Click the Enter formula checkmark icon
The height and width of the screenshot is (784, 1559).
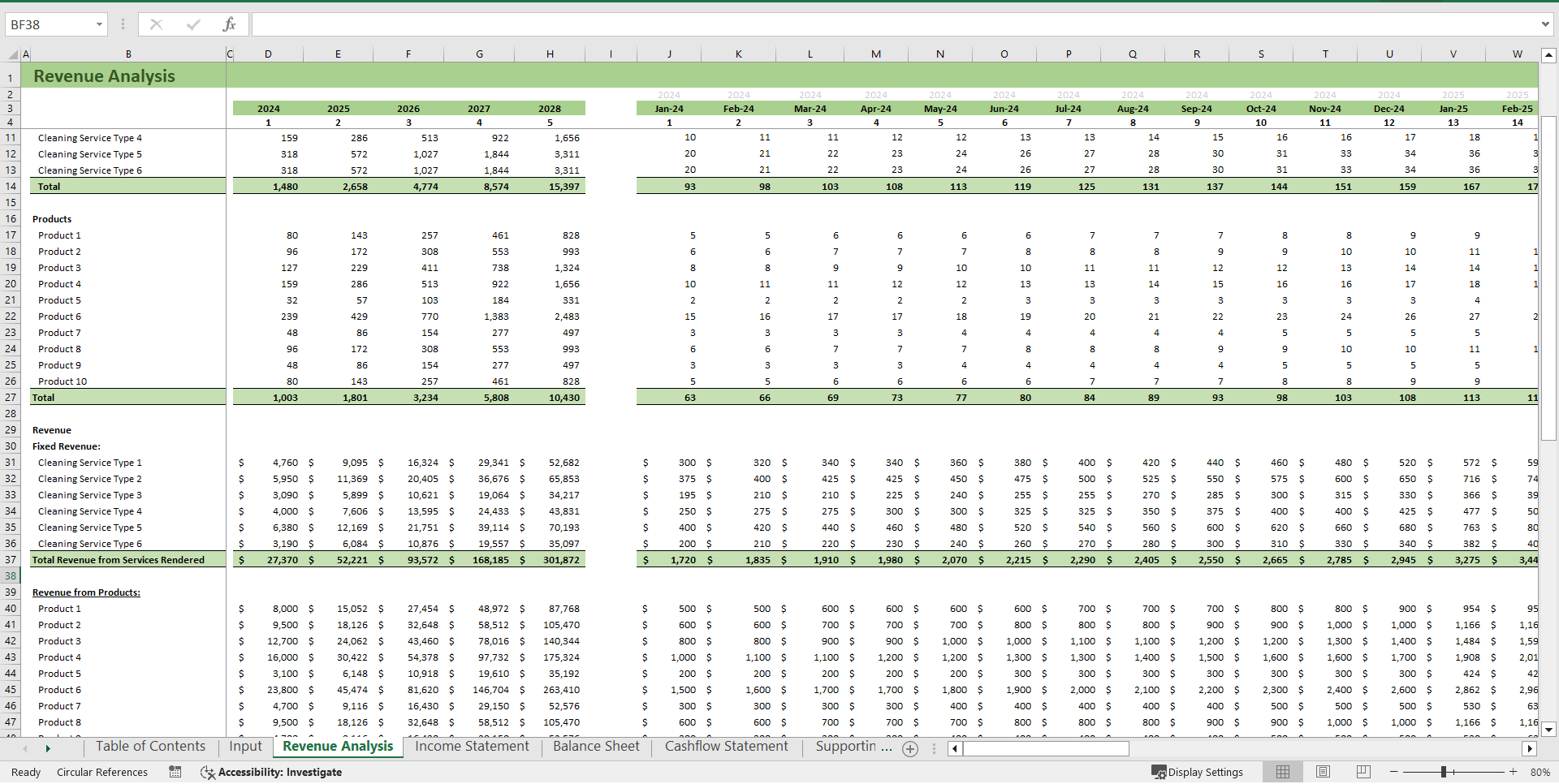(x=193, y=24)
